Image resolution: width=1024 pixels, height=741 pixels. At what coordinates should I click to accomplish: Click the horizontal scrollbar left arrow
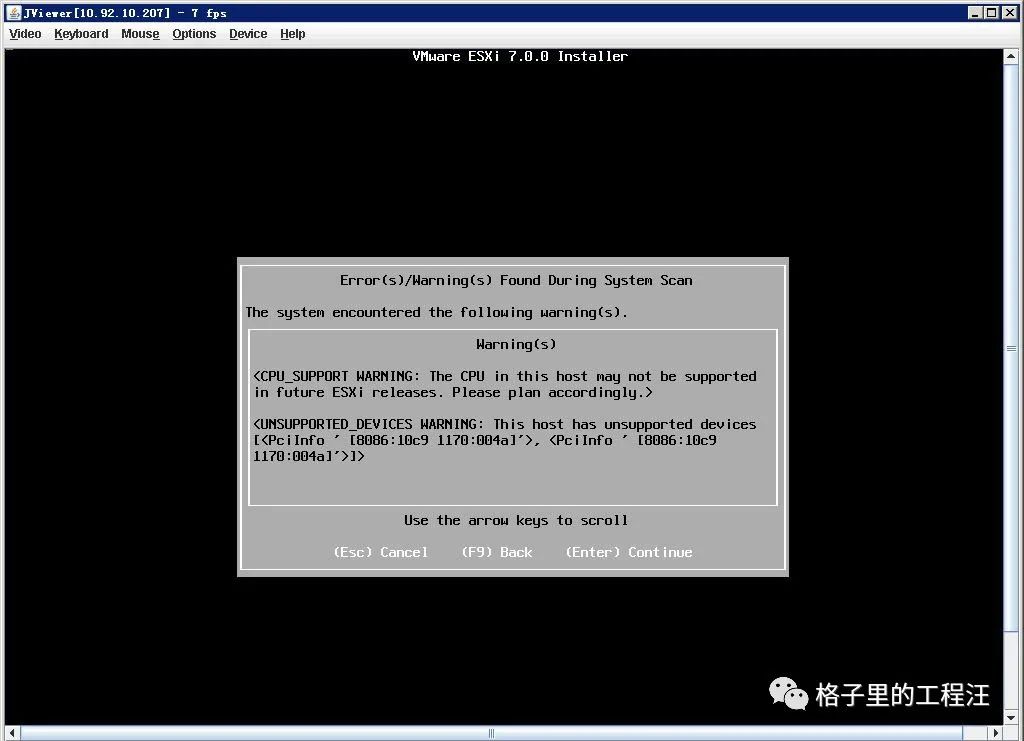click(12, 733)
